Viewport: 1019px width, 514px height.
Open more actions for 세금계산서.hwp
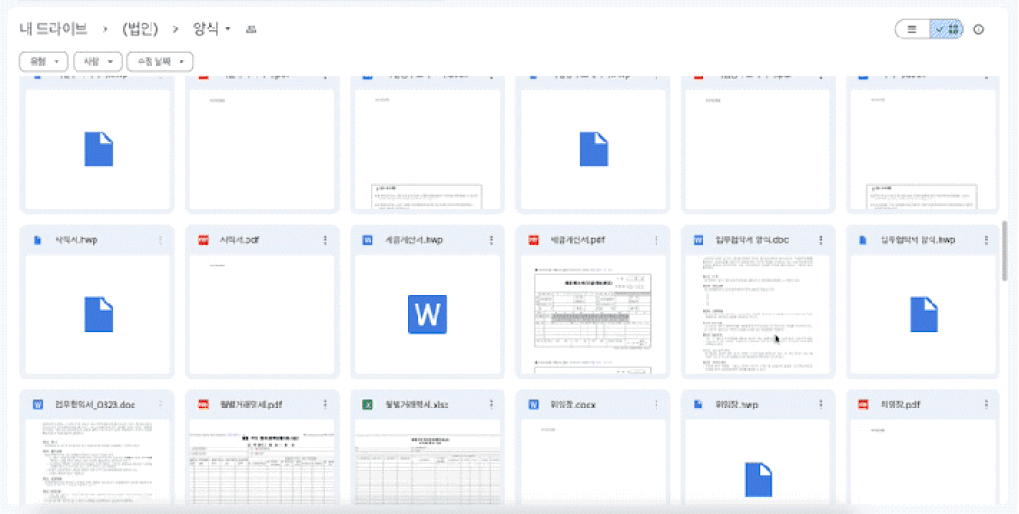(491, 240)
